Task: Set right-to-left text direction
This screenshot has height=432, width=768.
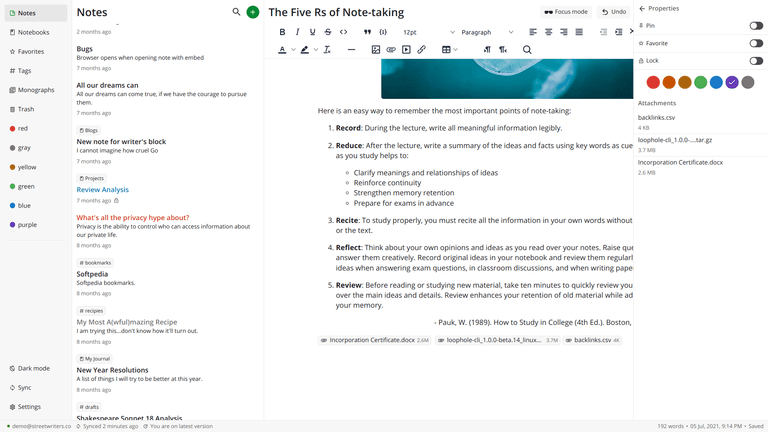Action: coord(503,49)
